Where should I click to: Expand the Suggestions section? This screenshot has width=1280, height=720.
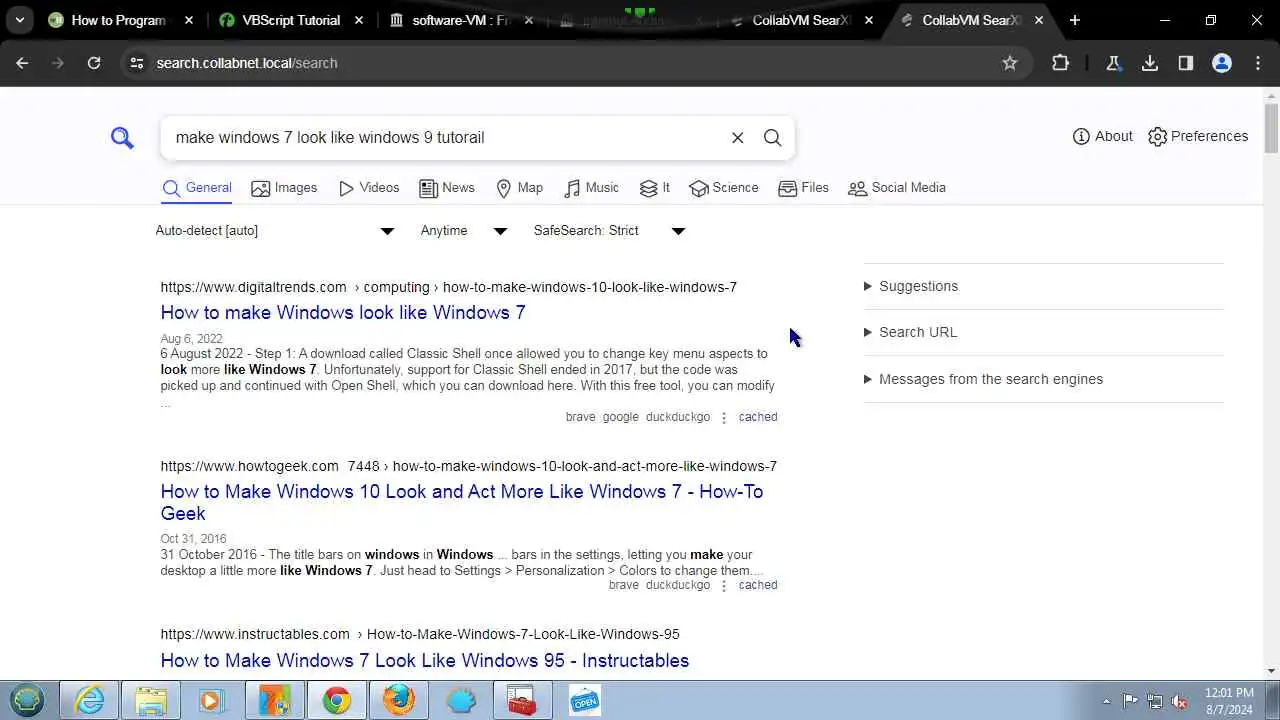click(911, 286)
